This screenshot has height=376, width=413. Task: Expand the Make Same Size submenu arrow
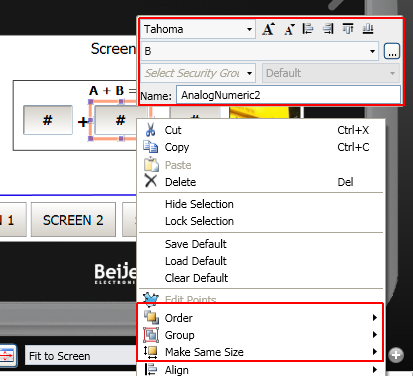(375, 351)
